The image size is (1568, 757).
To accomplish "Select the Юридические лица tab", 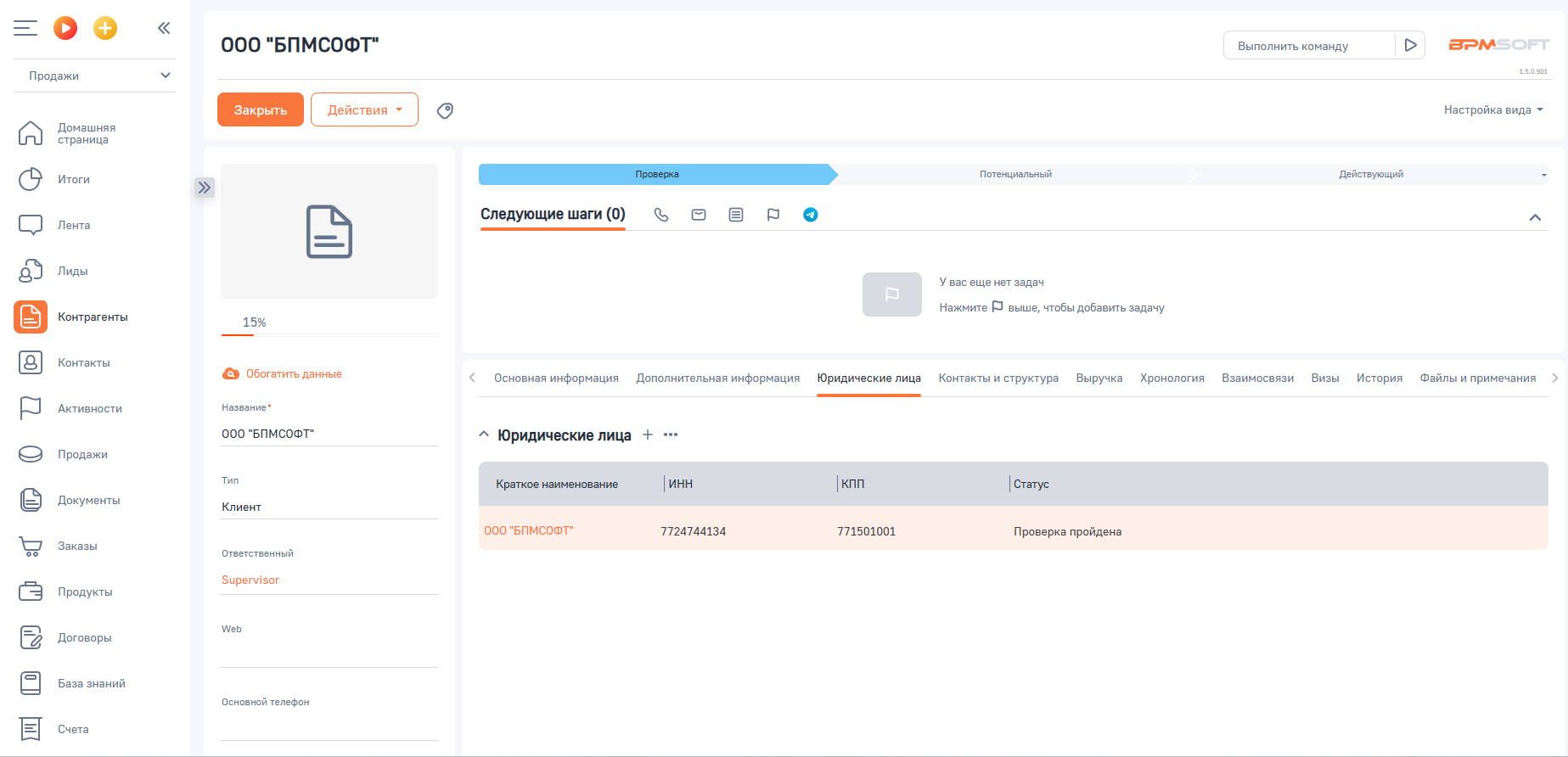I will [x=868, y=378].
